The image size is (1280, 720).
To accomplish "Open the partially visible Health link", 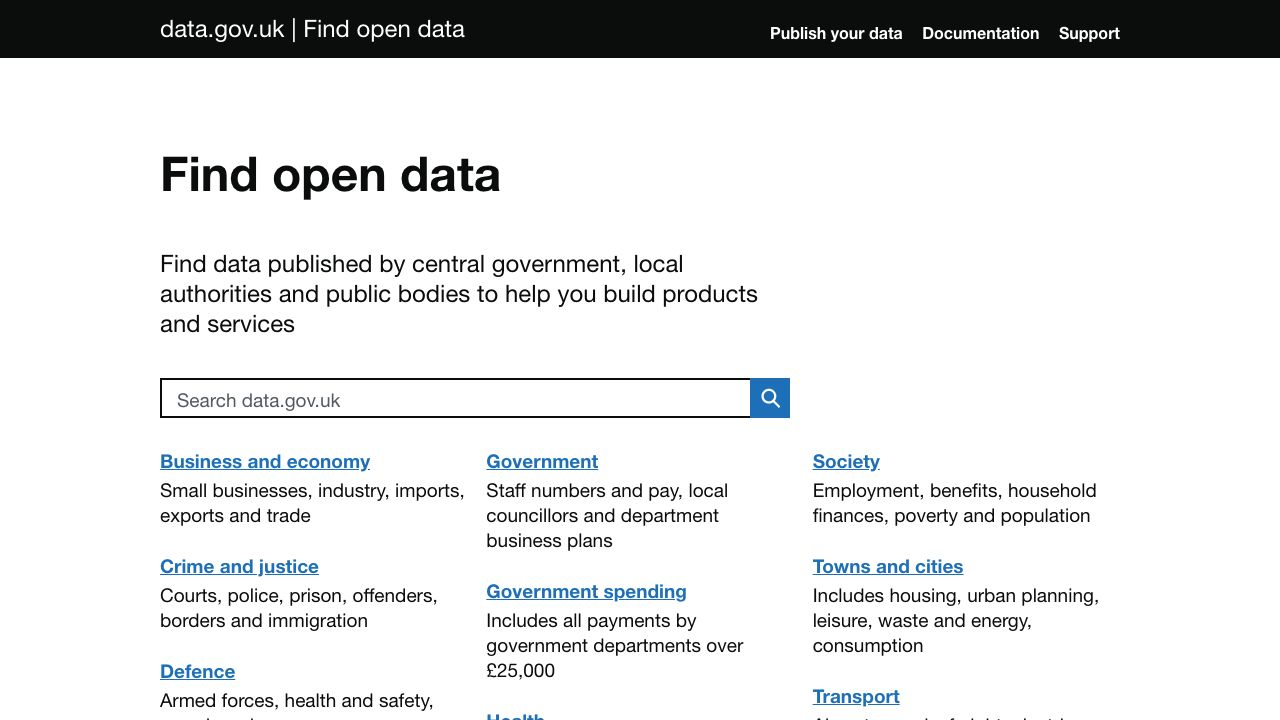I will (x=515, y=715).
